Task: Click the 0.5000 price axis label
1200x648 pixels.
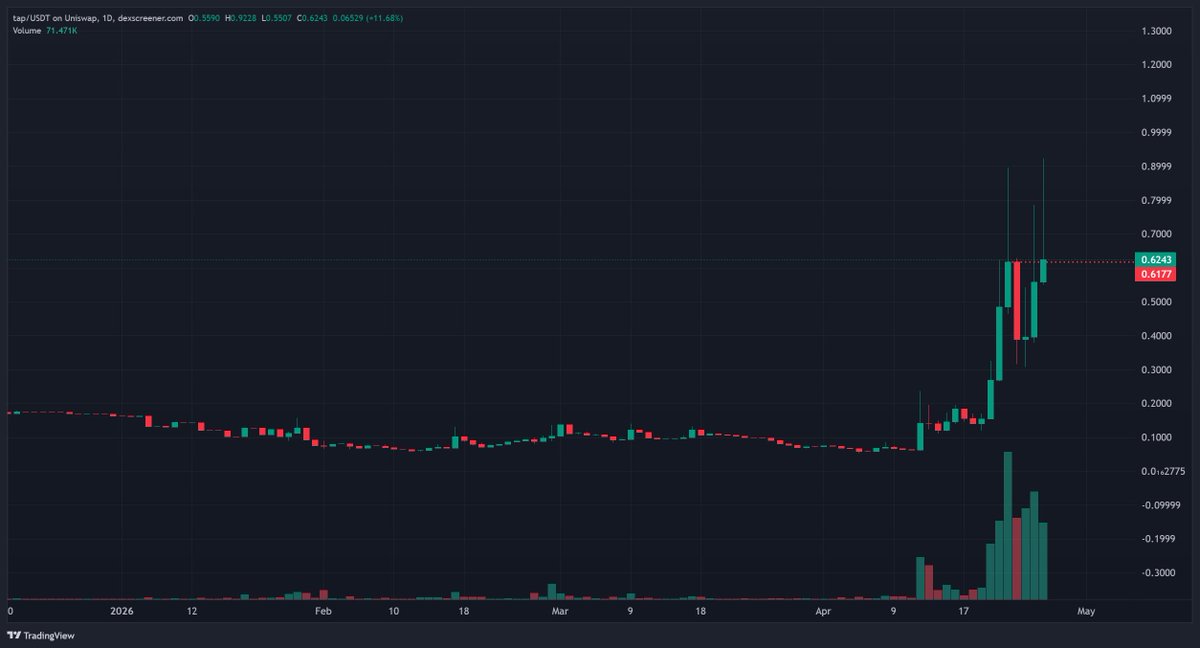Action: pos(1156,302)
